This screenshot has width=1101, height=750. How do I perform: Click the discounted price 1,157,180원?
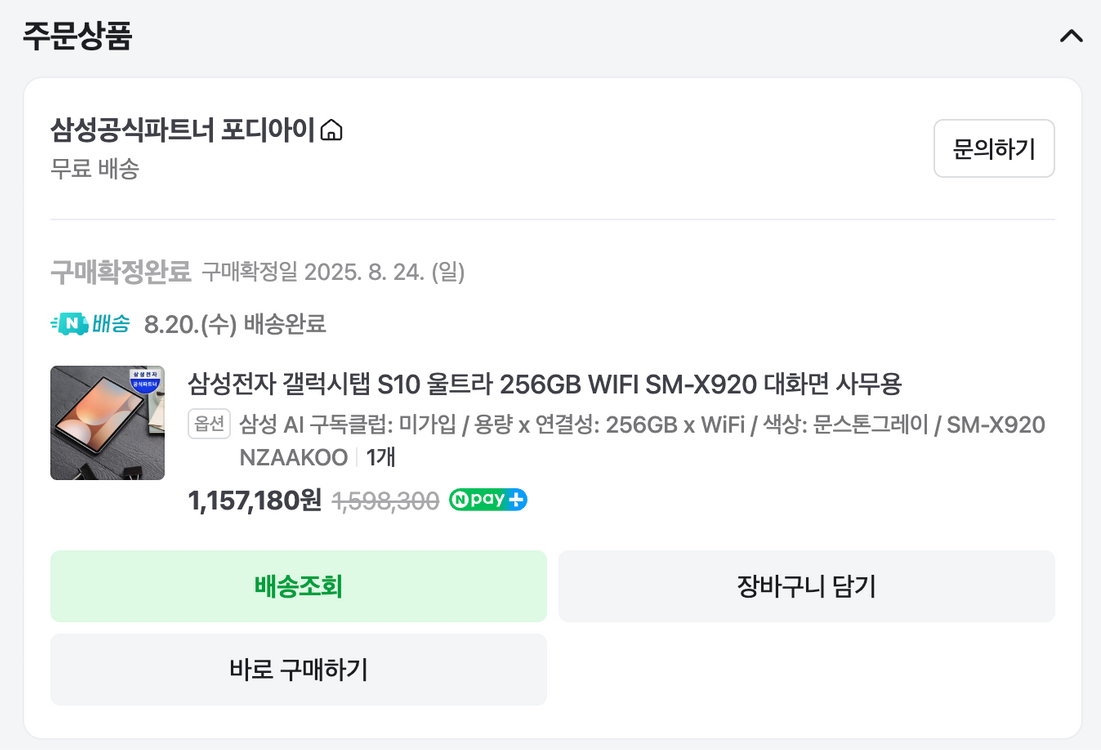(247, 499)
